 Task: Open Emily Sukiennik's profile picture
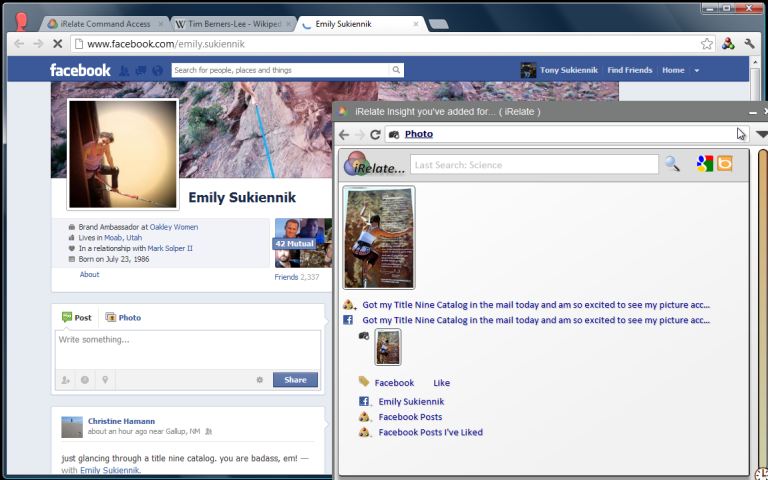(123, 154)
